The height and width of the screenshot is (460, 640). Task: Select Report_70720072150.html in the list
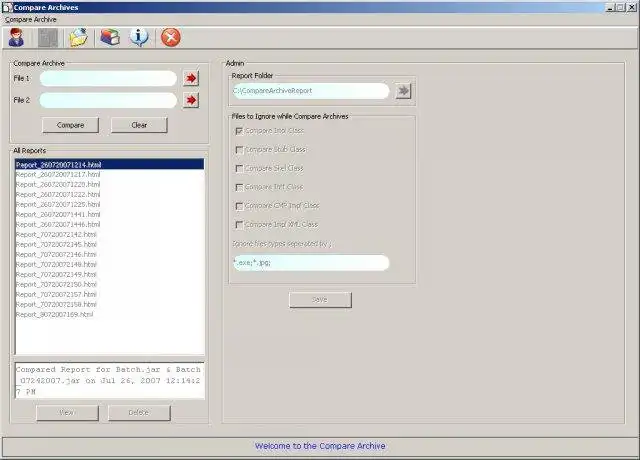(x=109, y=284)
